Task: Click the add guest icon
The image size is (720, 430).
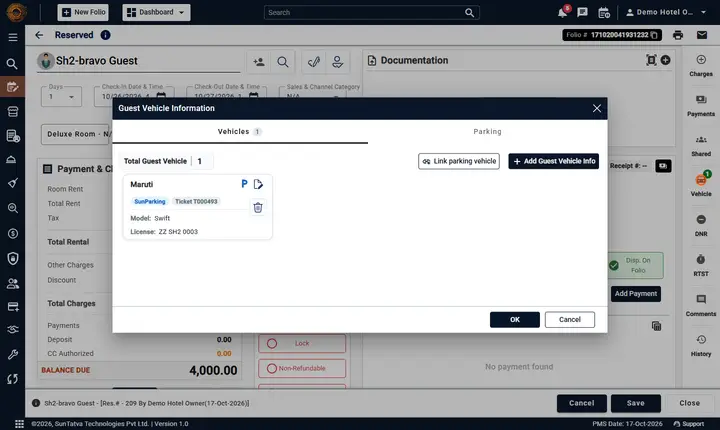Action: point(259,62)
